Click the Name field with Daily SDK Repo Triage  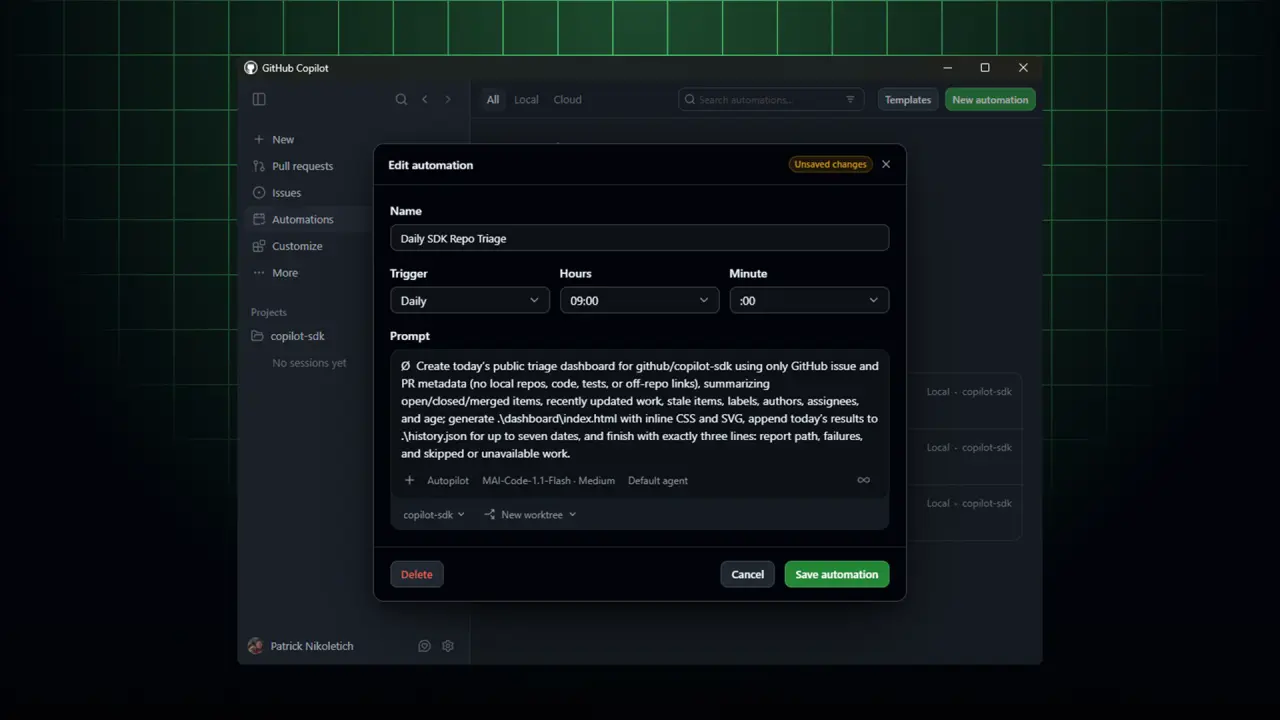pyautogui.click(x=639, y=238)
